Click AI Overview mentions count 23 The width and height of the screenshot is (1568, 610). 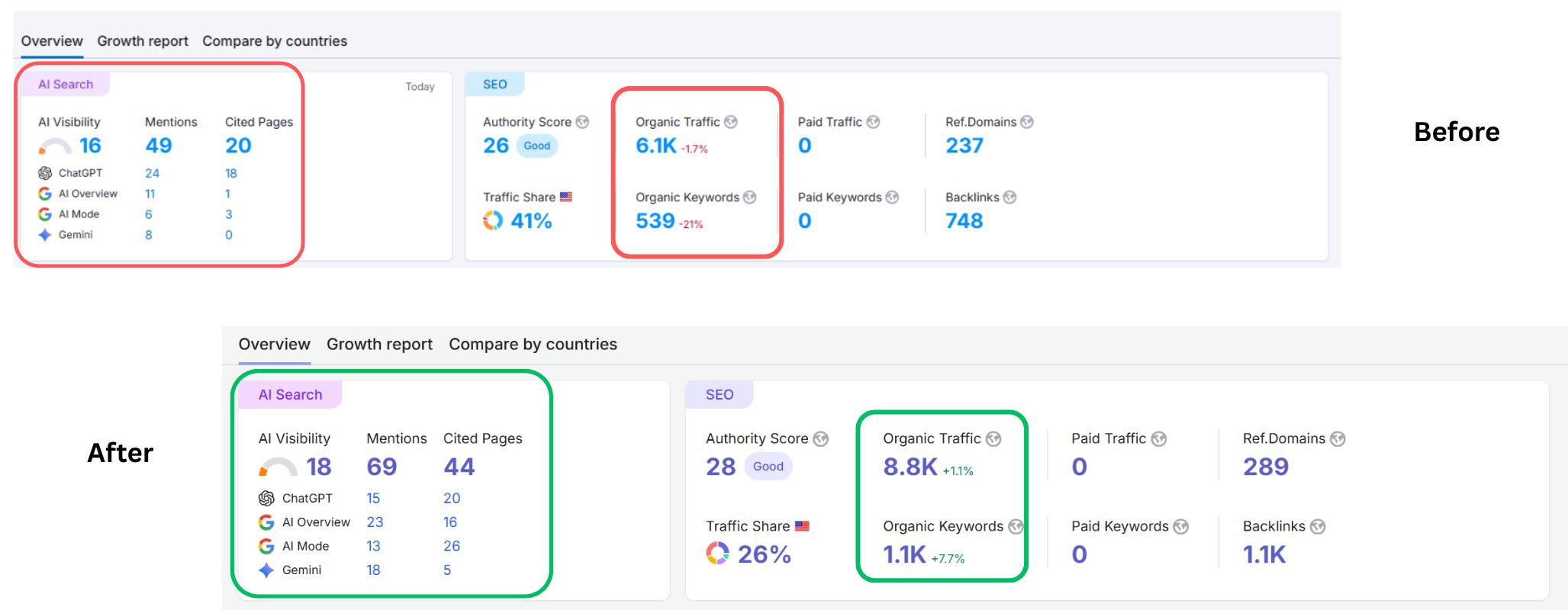[375, 522]
